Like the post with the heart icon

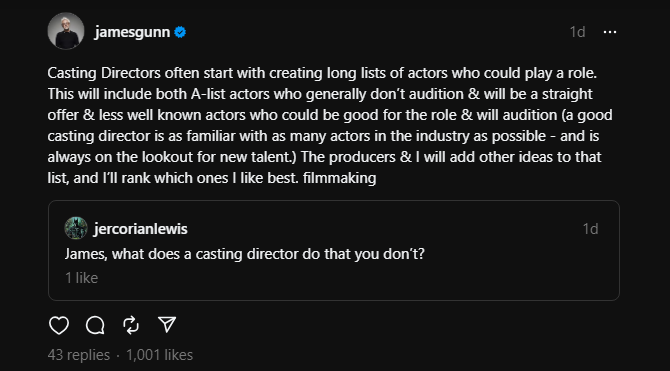tap(59, 325)
